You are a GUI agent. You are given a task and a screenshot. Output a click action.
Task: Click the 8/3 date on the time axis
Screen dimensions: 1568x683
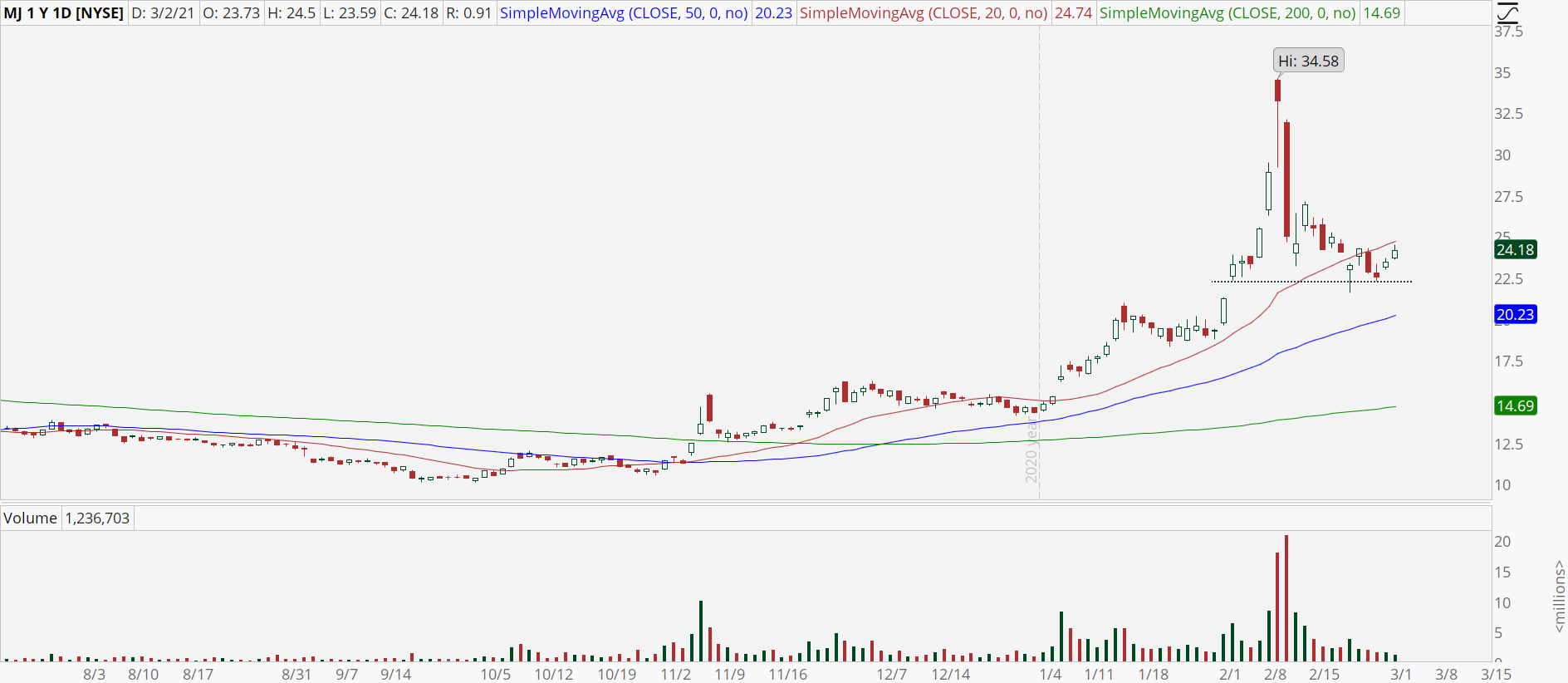tap(94, 674)
